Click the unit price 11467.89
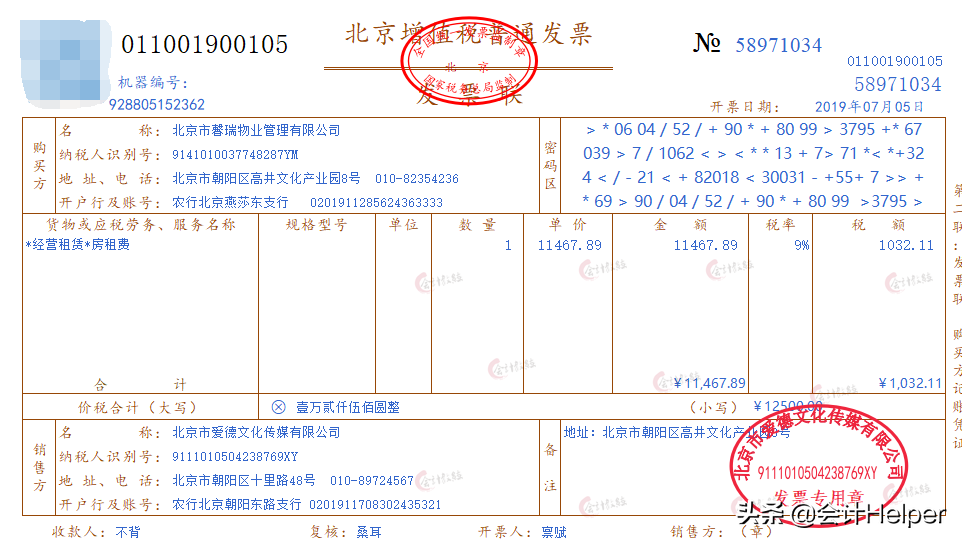 (569, 246)
